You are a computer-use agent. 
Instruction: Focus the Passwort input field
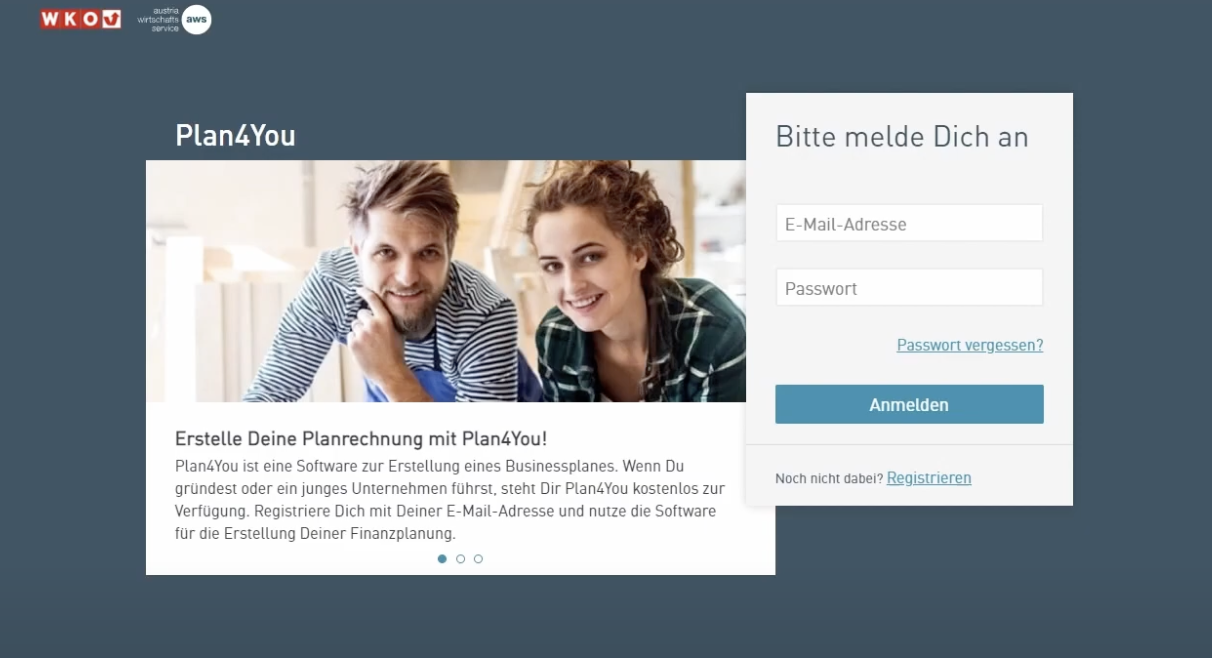[x=909, y=287]
